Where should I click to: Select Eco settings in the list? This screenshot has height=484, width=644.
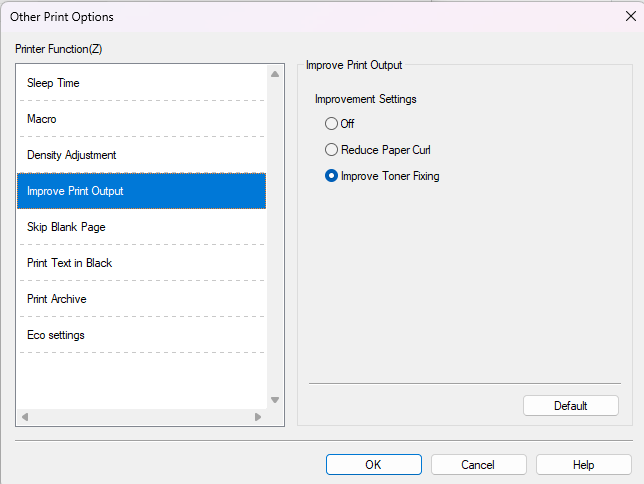(55, 335)
